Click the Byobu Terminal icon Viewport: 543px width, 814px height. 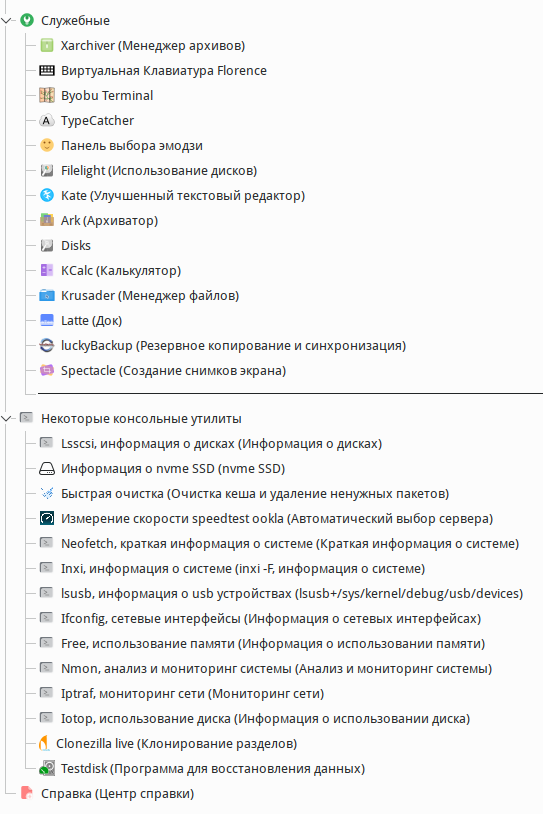click(47, 96)
